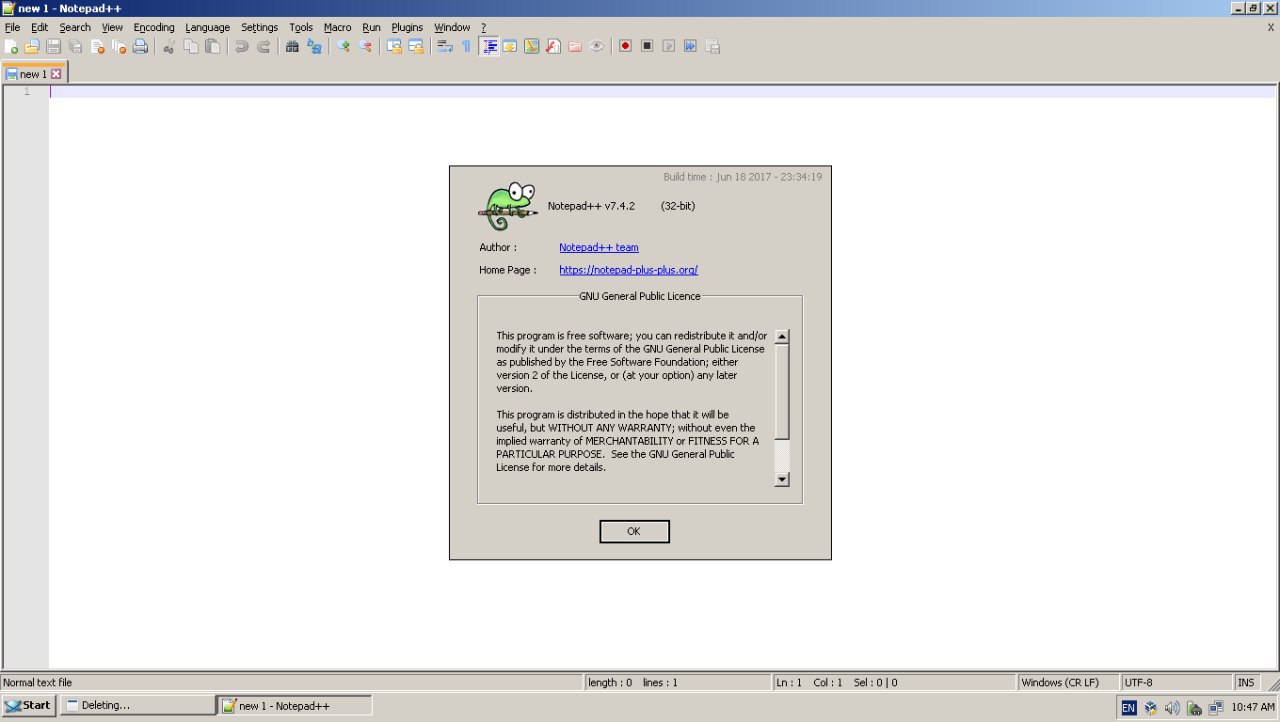The width and height of the screenshot is (1280, 722).
Task: Open the Replace toolbar icon
Action: [x=314, y=46]
